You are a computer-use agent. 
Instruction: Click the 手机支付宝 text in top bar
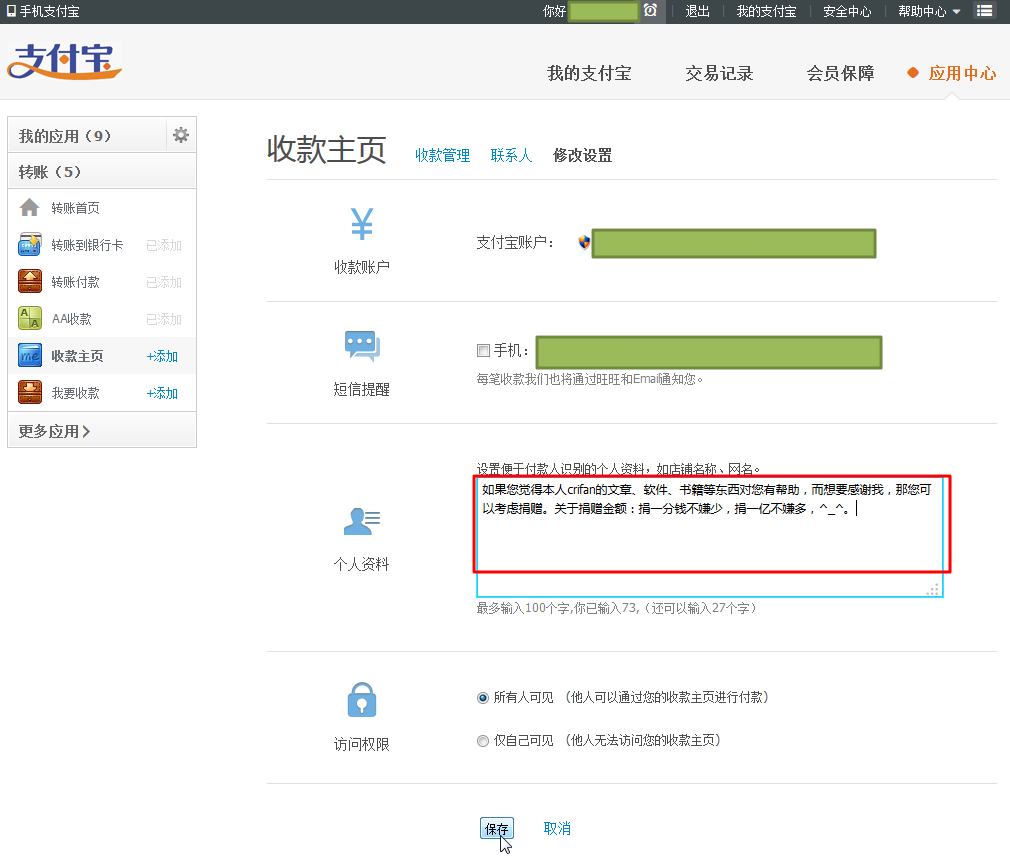(x=50, y=11)
